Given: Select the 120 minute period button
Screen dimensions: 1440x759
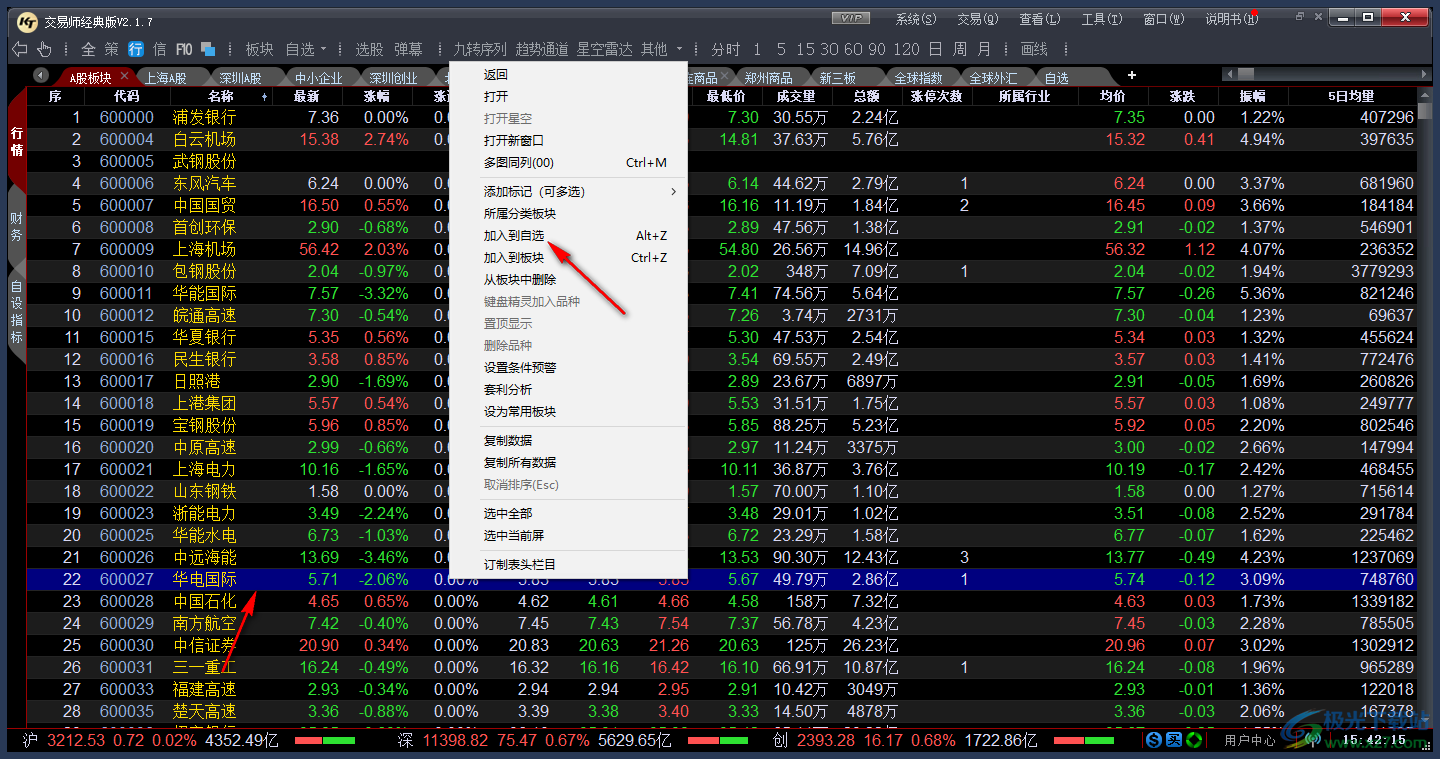Looking at the screenshot, I should [x=907, y=49].
